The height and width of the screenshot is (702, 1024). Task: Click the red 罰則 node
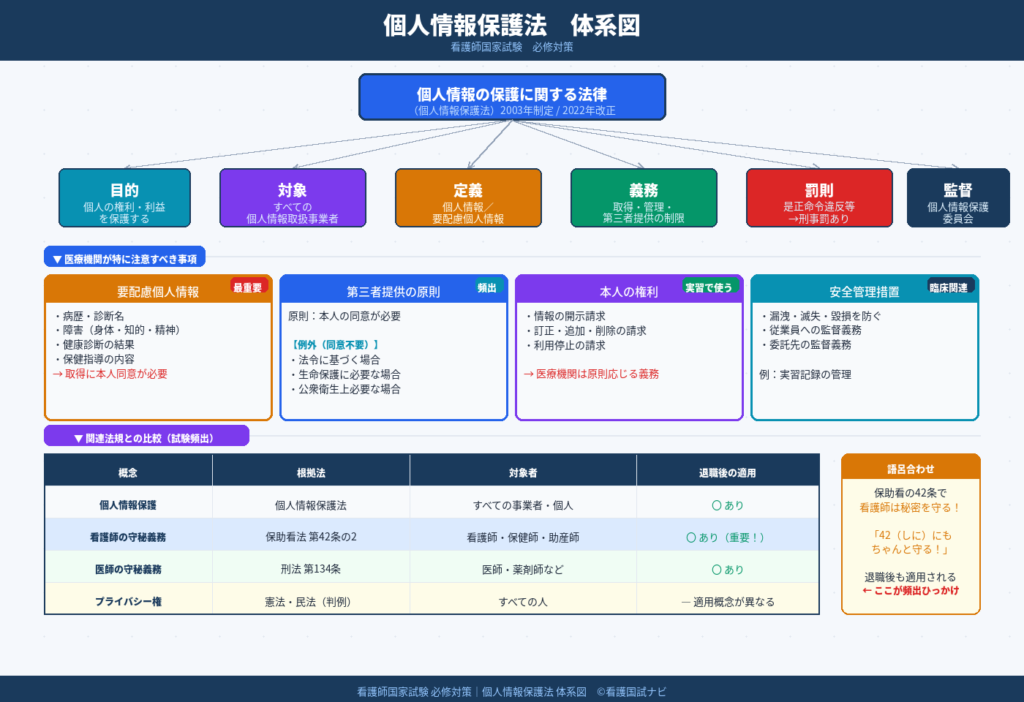[819, 198]
